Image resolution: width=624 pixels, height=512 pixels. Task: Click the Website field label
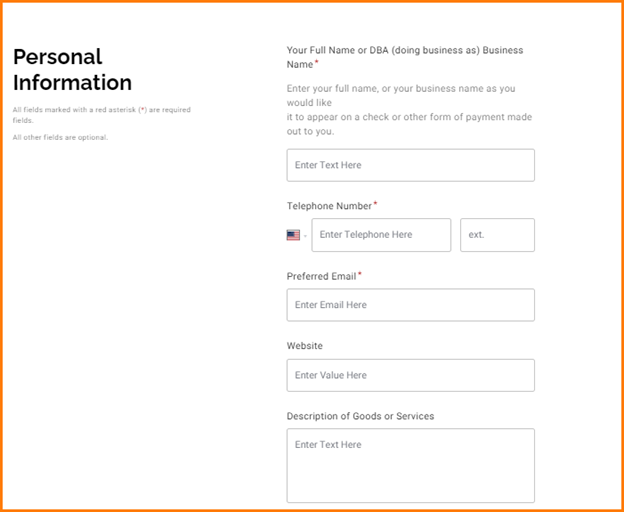[305, 346]
